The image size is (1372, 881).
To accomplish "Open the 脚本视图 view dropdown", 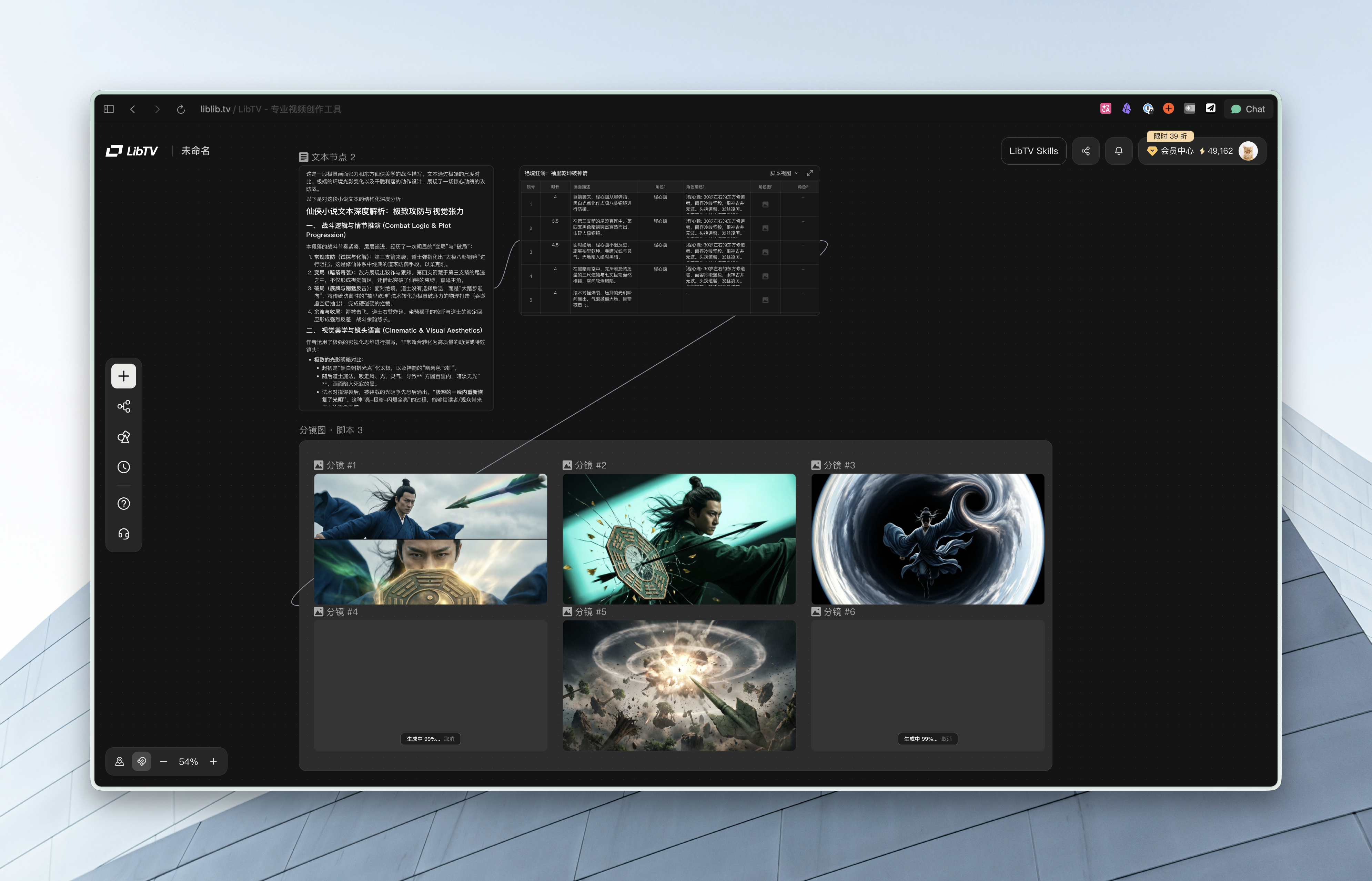I will [783, 173].
